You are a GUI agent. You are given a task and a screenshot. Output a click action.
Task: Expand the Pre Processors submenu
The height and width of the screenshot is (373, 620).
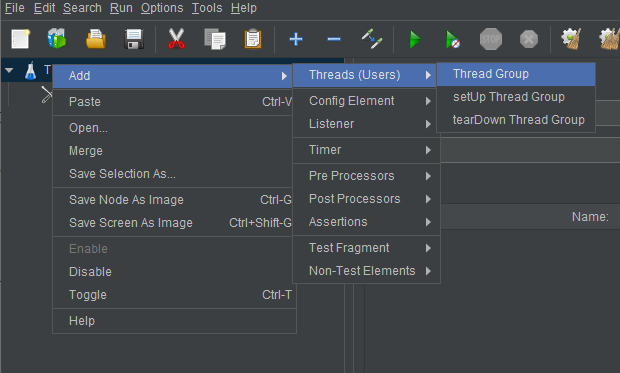click(367, 176)
